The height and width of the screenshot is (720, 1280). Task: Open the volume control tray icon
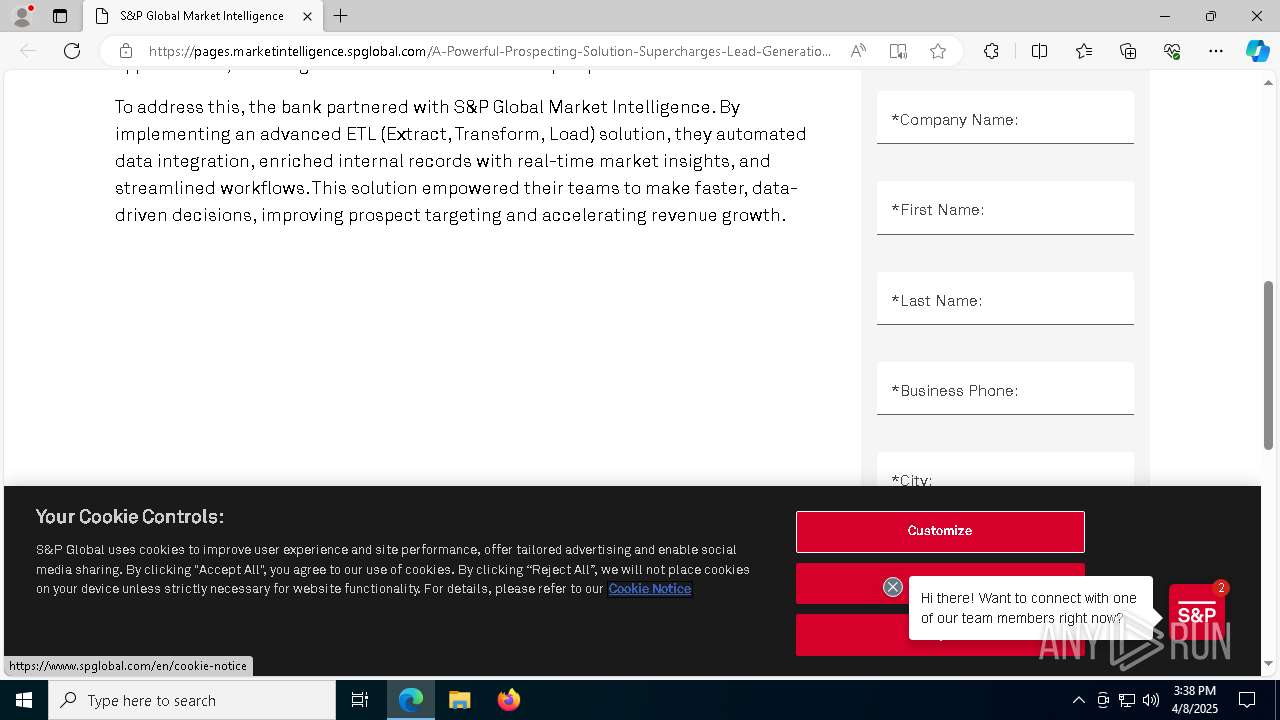pyautogui.click(x=1151, y=700)
